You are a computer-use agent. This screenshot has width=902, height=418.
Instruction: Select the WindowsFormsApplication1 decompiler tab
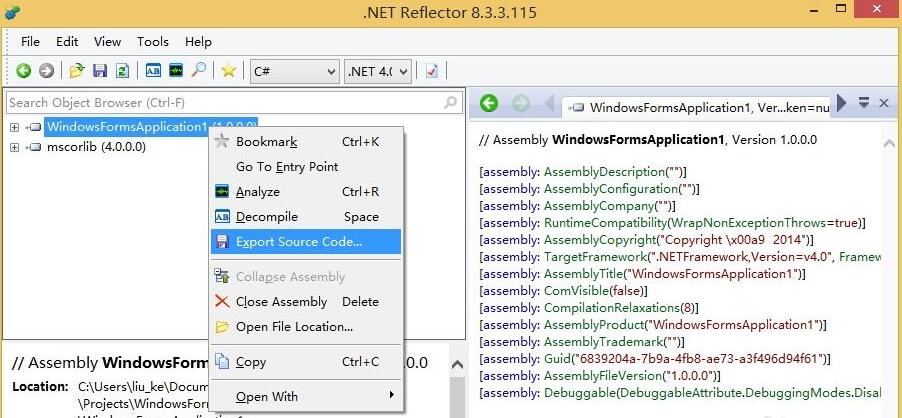tap(695, 107)
